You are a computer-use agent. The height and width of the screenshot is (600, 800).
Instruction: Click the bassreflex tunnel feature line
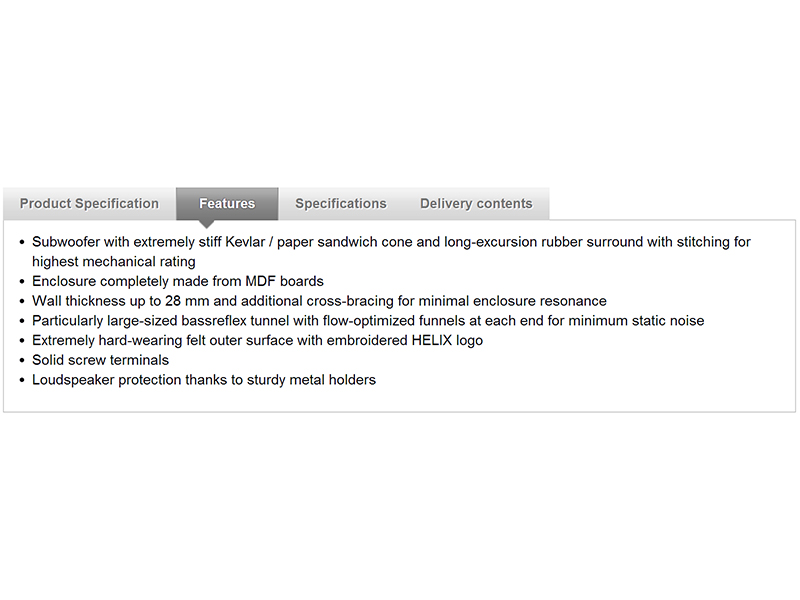(368, 321)
